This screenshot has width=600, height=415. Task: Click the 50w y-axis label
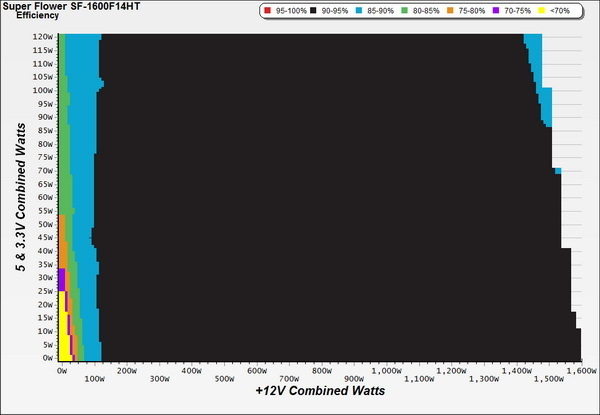45,224
